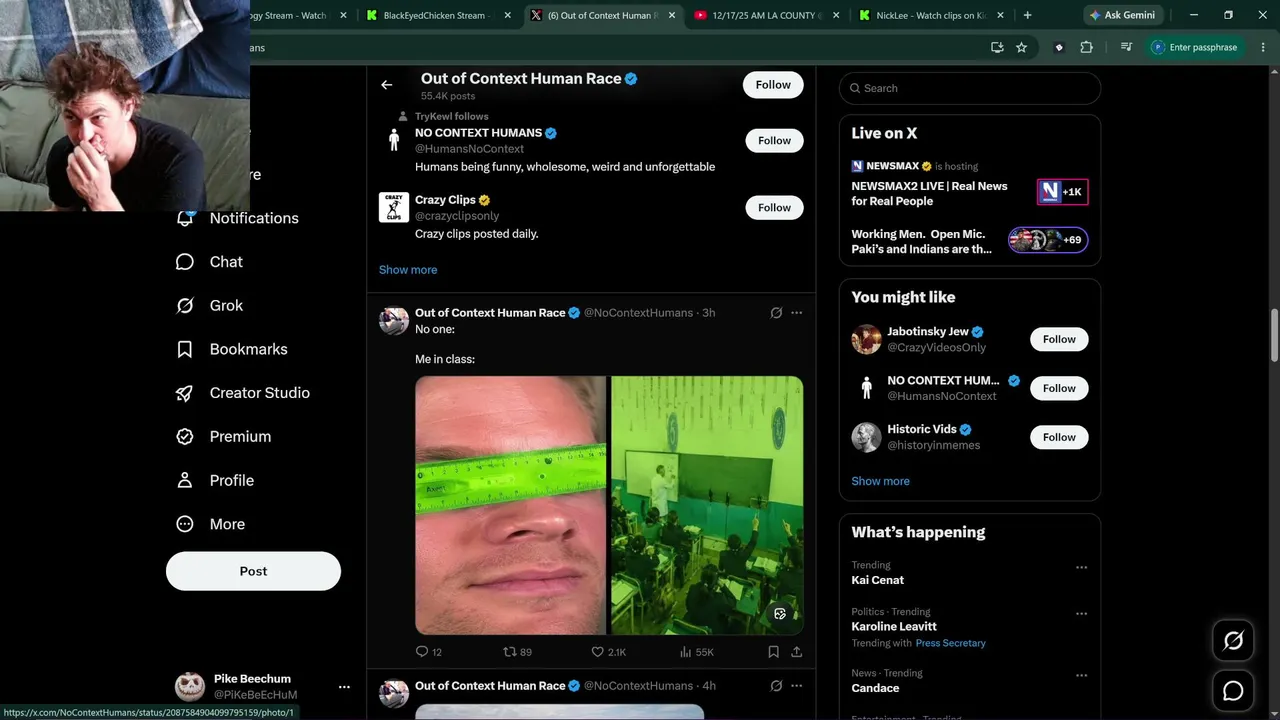This screenshot has height=720, width=1280.
Task: Follow Crazy Clips account
Action: 774,208
